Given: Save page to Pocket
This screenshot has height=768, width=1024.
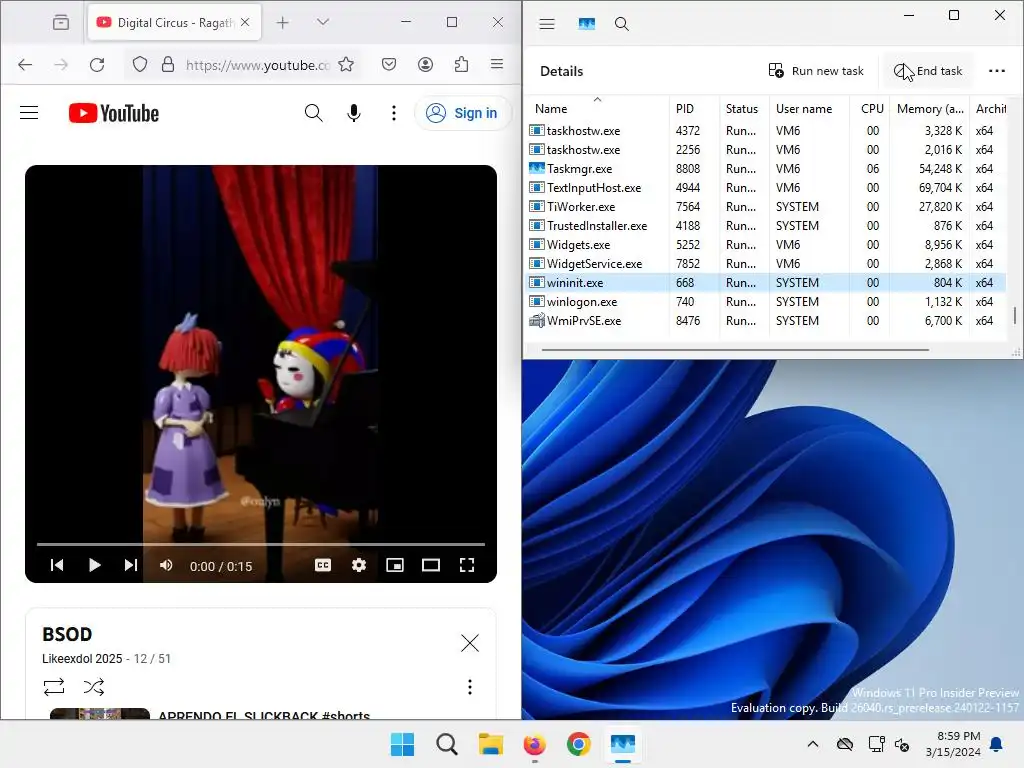Looking at the screenshot, I should coord(389,64).
